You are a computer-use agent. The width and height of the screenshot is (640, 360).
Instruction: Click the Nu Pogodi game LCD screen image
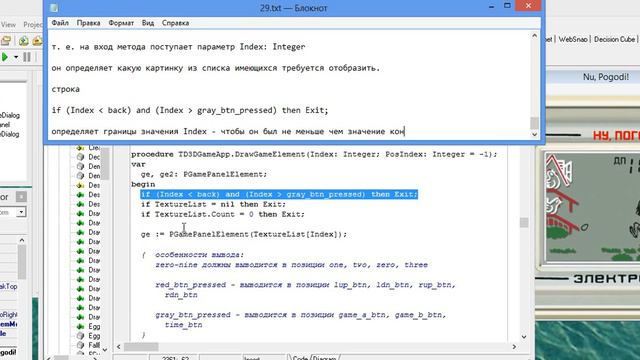(593, 208)
